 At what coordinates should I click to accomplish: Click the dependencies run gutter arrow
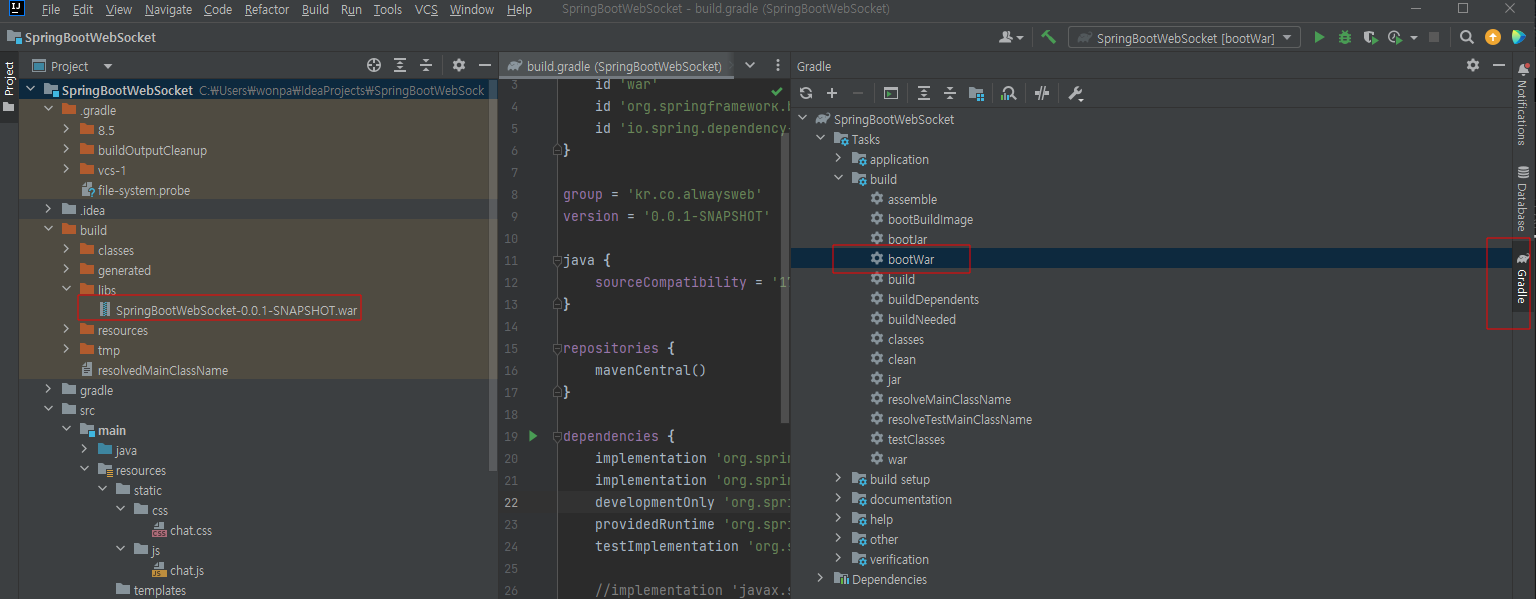coord(533,436)
